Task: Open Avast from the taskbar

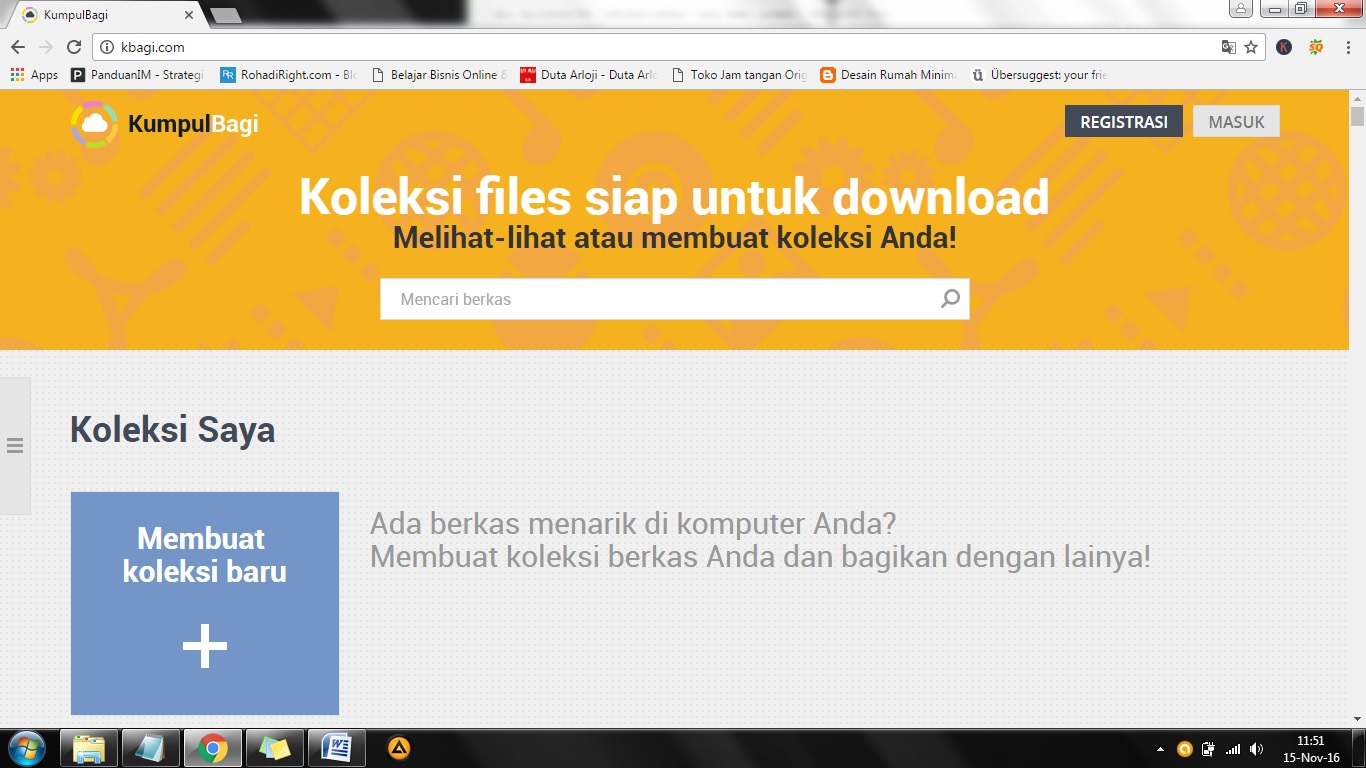Action: 398,748
